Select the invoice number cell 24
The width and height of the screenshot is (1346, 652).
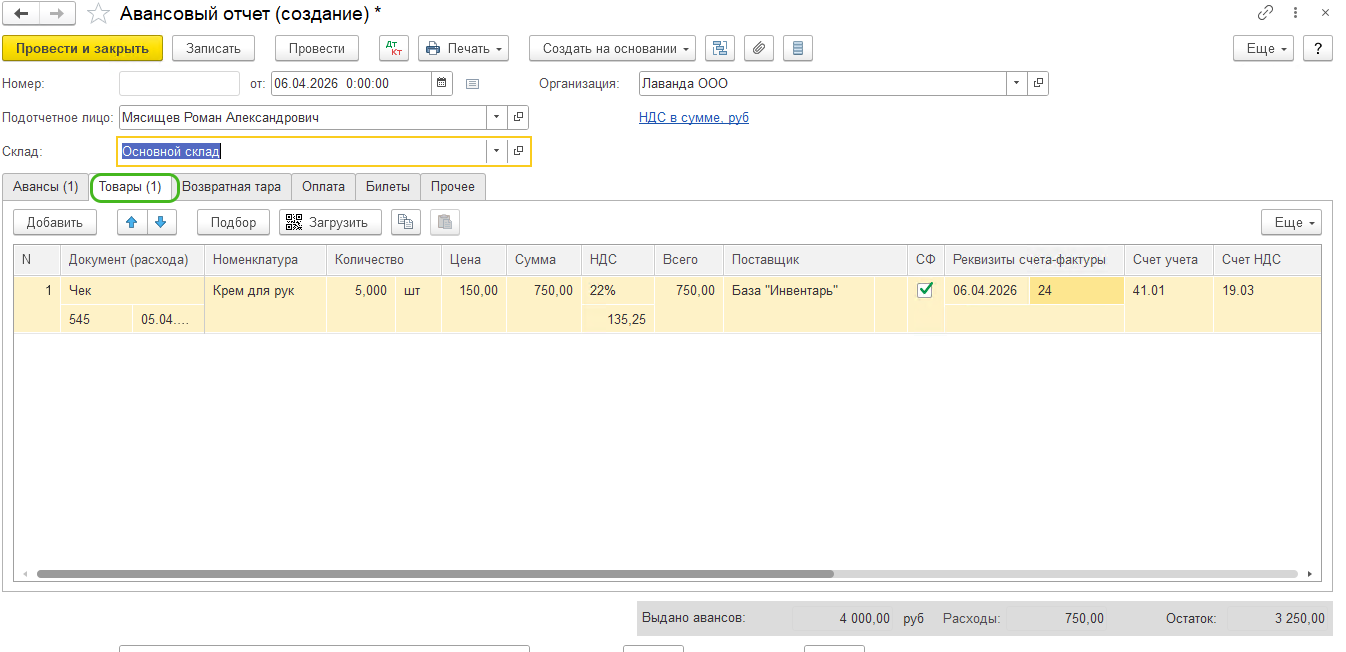point(1077,291)
